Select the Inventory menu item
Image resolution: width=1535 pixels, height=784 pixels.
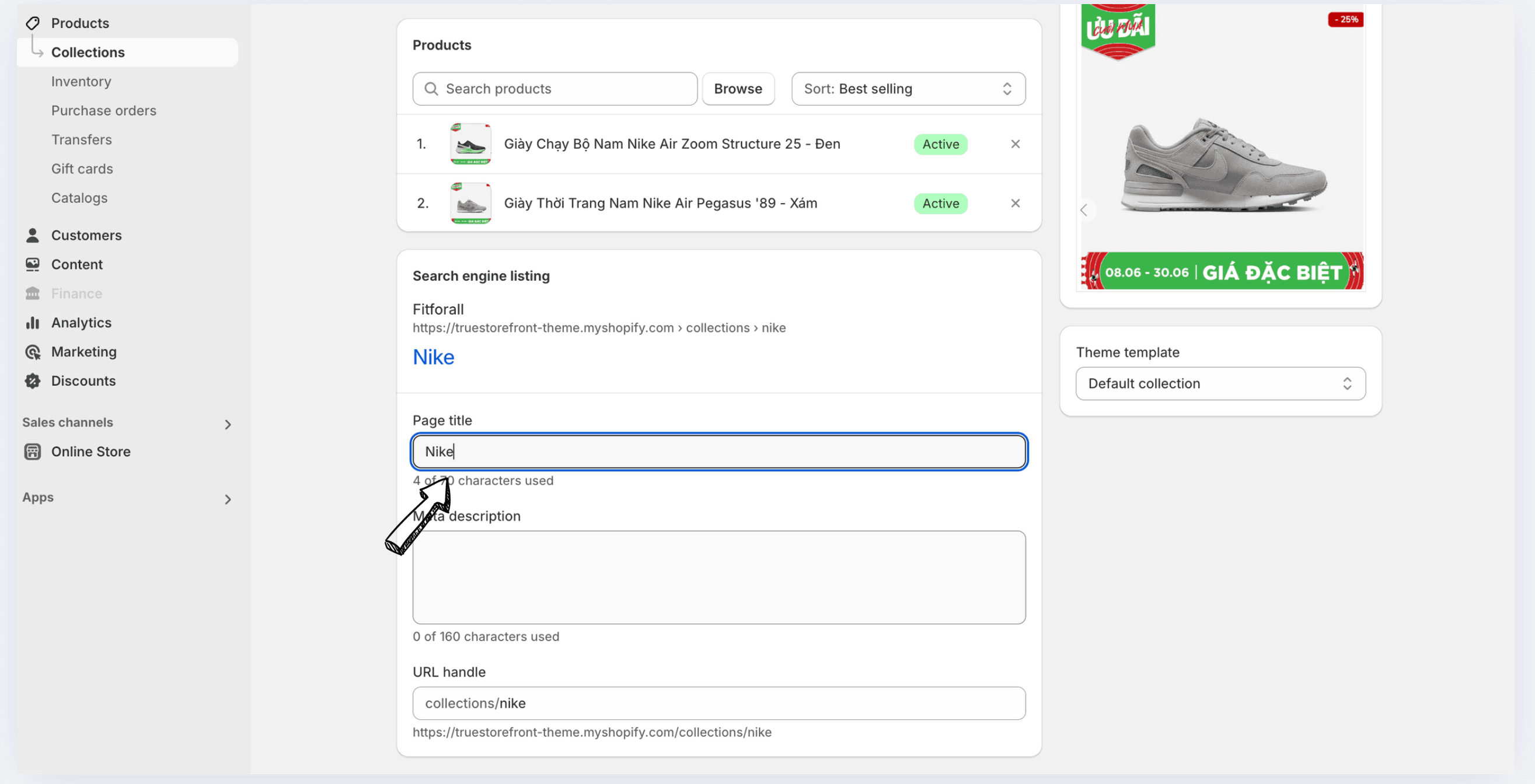point(81,81)
